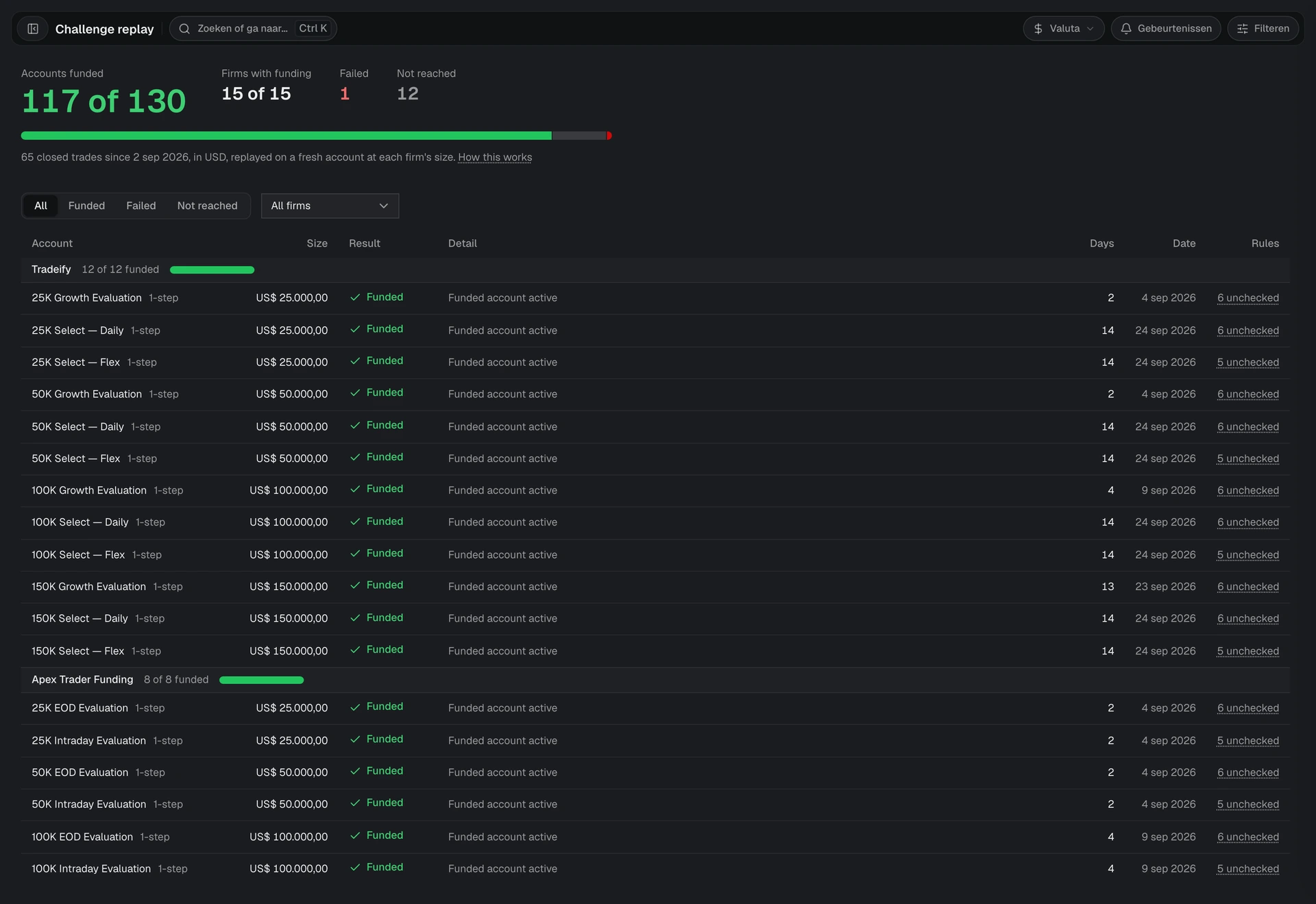
Task: Select the 50K Select — Daily account row
Action: [655, 426]
